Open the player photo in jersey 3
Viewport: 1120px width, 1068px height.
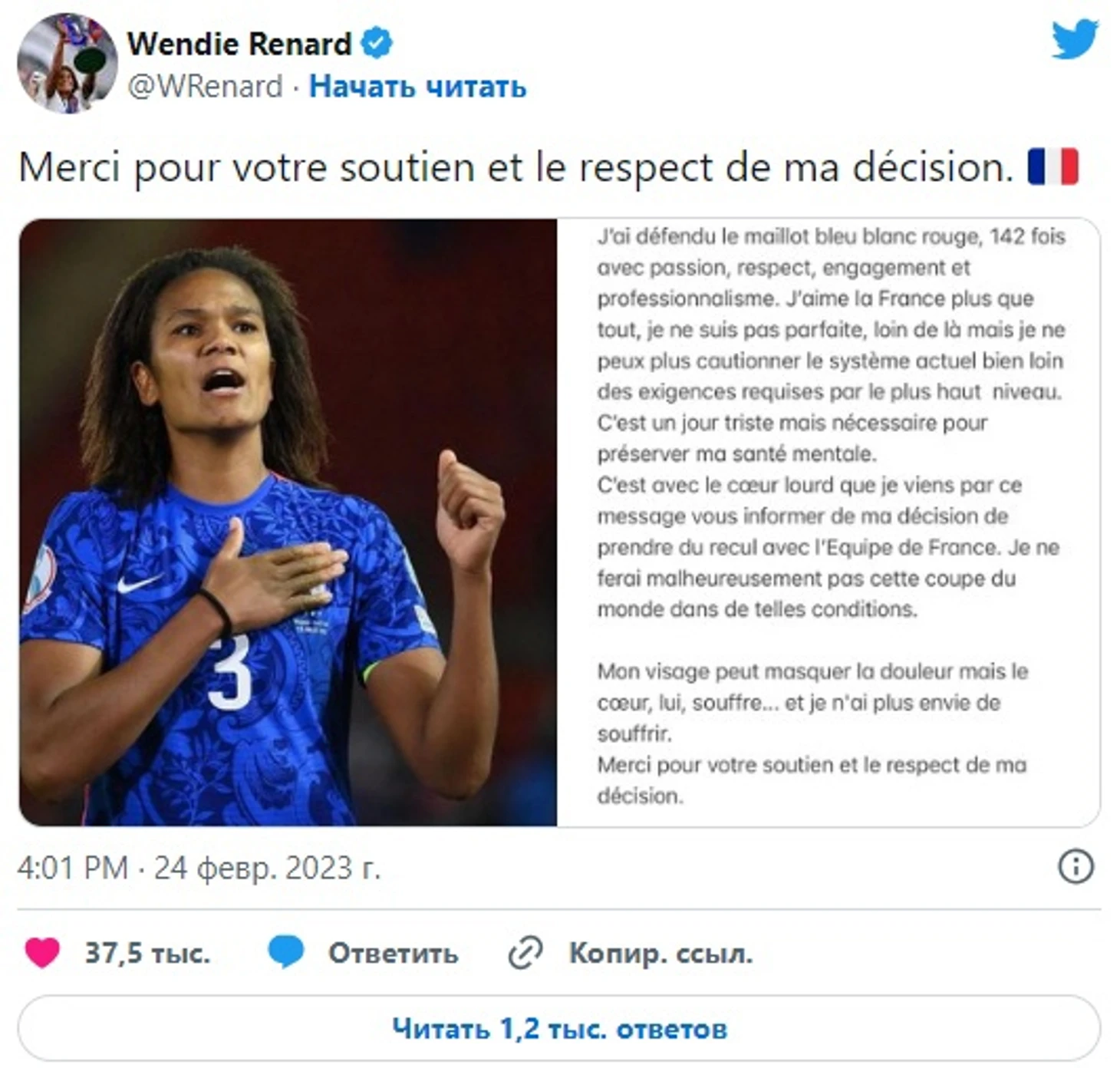[x=288, y=522]
